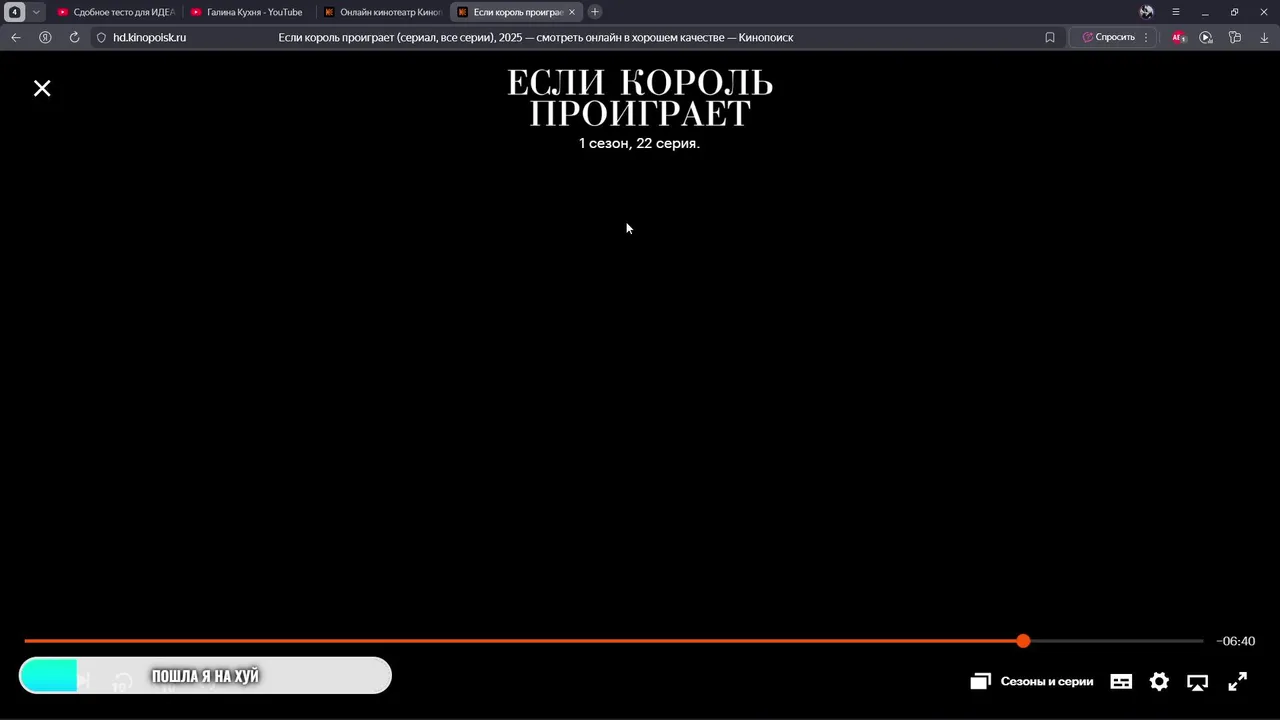Click the cast to screen icon
The height and width of the screenshot is (720, 1280).
1197,682
